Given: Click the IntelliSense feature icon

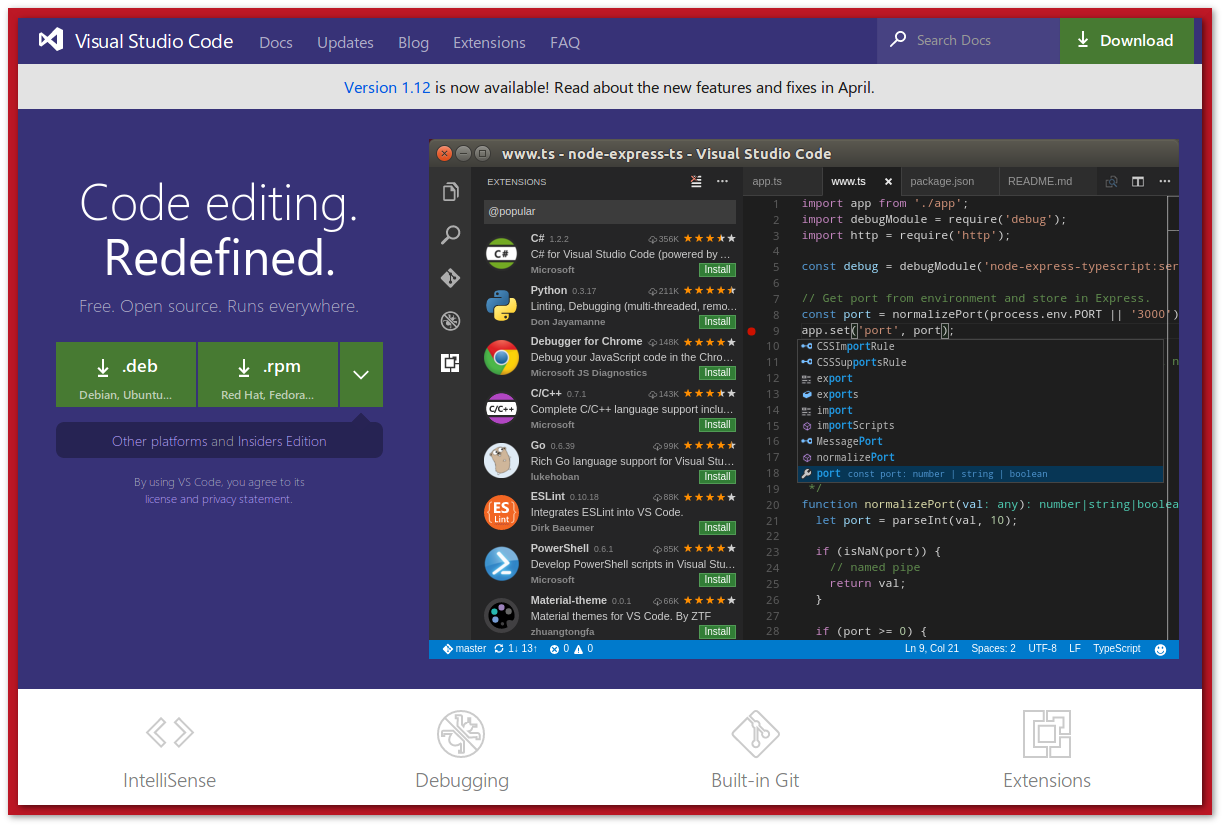Looking at the screenshot, I should 170,733.
